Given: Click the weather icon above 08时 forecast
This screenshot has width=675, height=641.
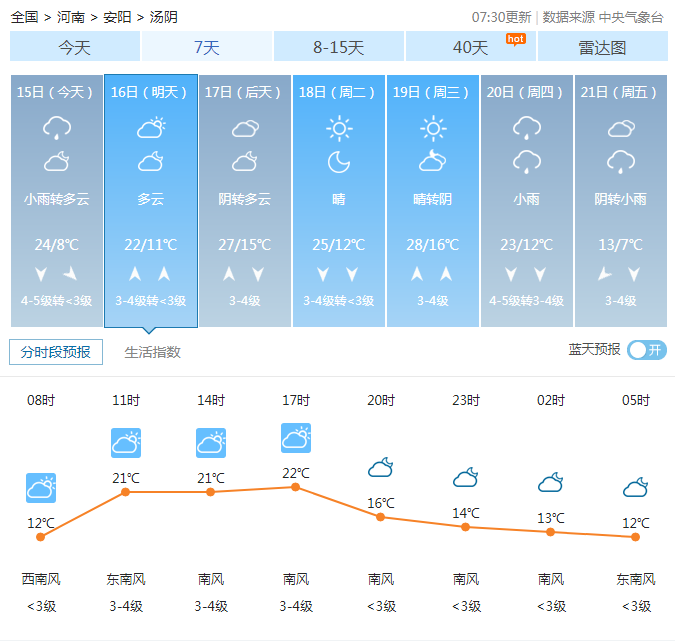Looking at the screenshot, I should pos(41,488).
